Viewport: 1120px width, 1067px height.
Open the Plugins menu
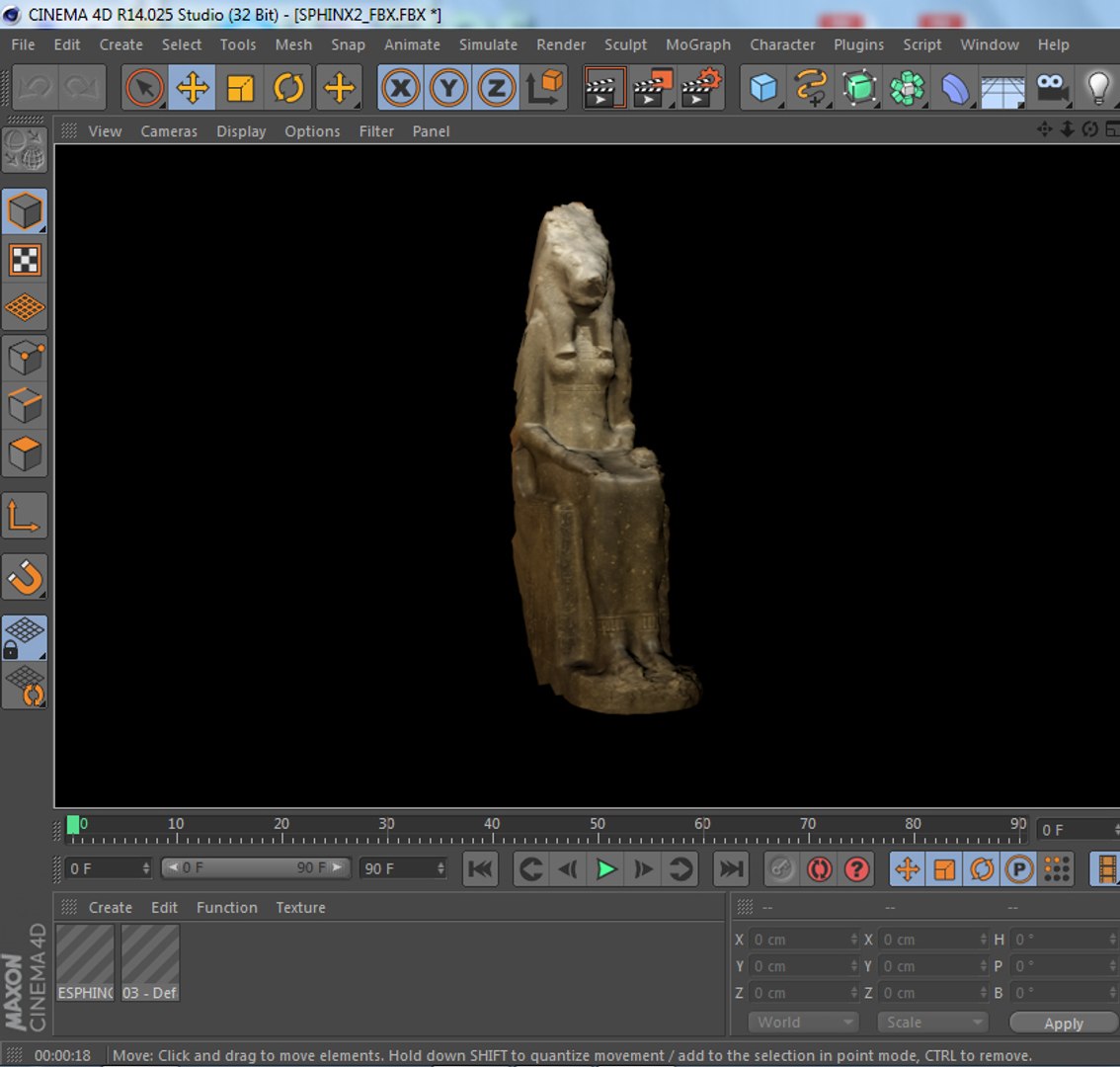[x=858, y=44]
